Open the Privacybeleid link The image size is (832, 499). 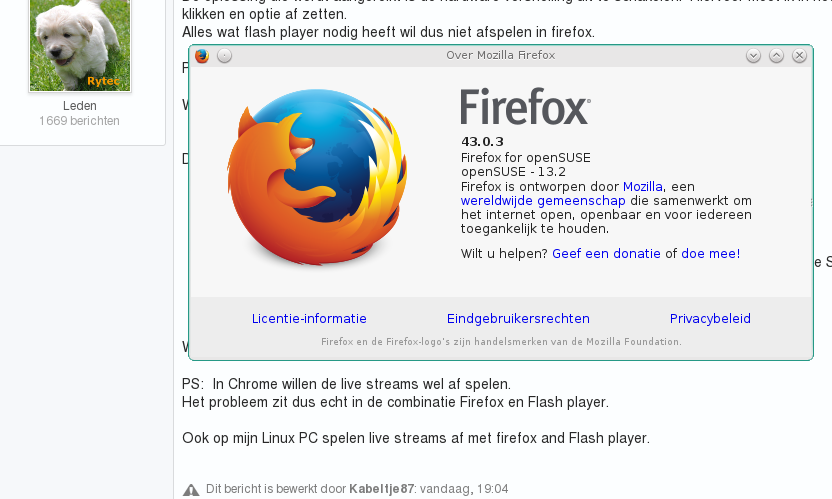(710, 319)
